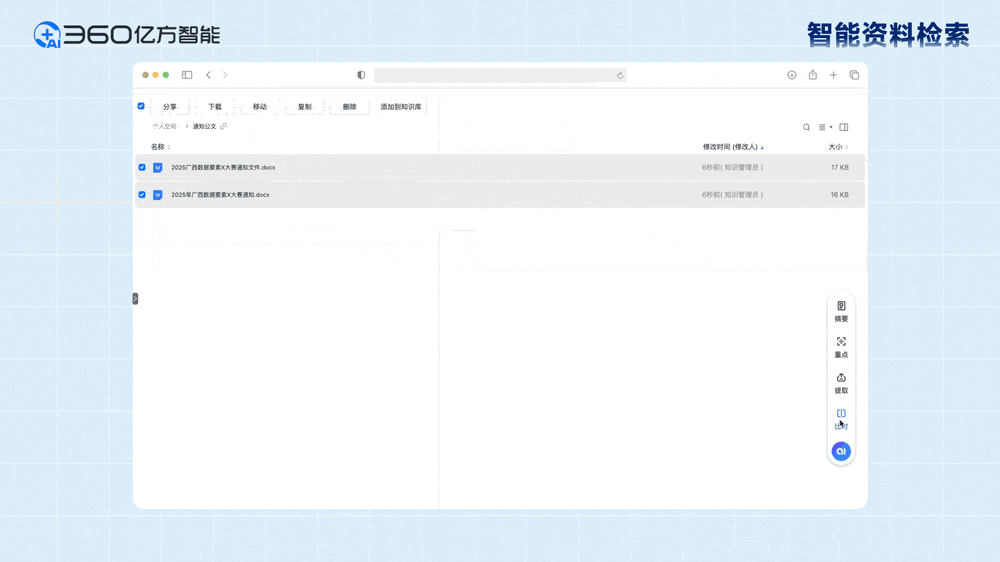Click 个人空间 in the breadcrumb

coord(164,127)
